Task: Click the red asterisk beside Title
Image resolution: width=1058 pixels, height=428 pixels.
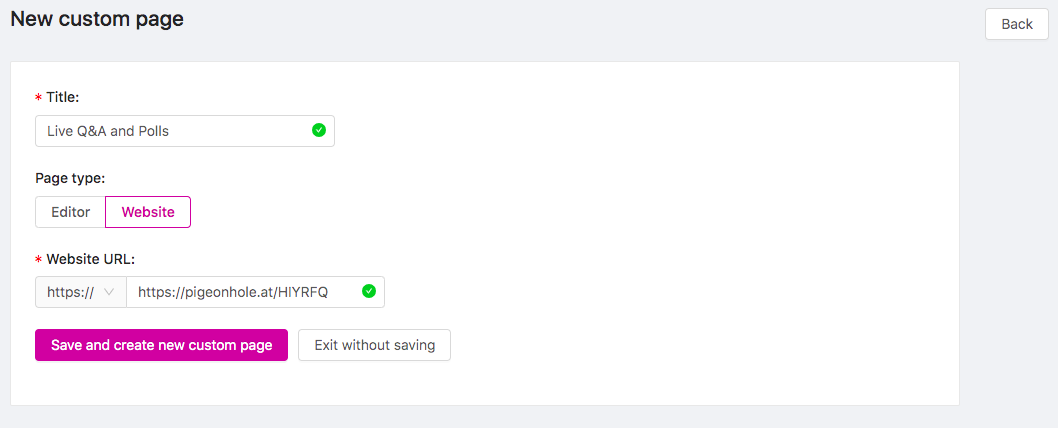Action: 38,99
